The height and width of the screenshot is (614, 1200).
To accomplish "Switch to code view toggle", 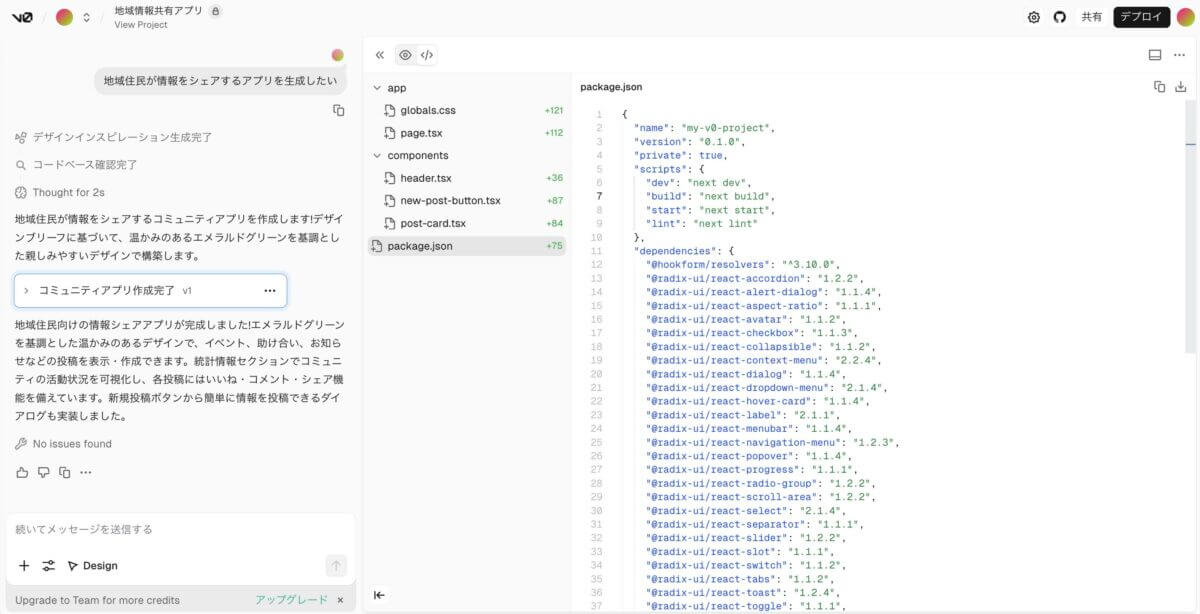I will click(x=427, y=55).
